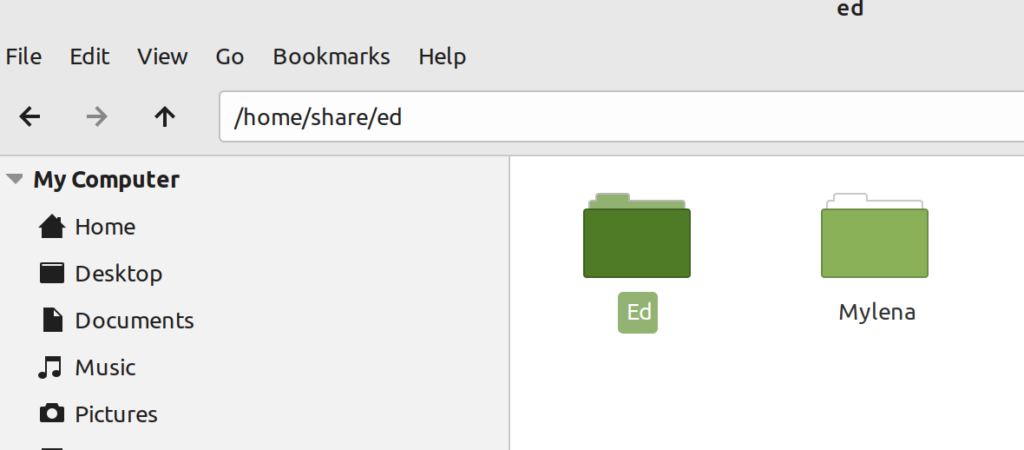Click the /home/share/ed location path field
Viewport: 1024px width, 450px height.
(621, 117)
